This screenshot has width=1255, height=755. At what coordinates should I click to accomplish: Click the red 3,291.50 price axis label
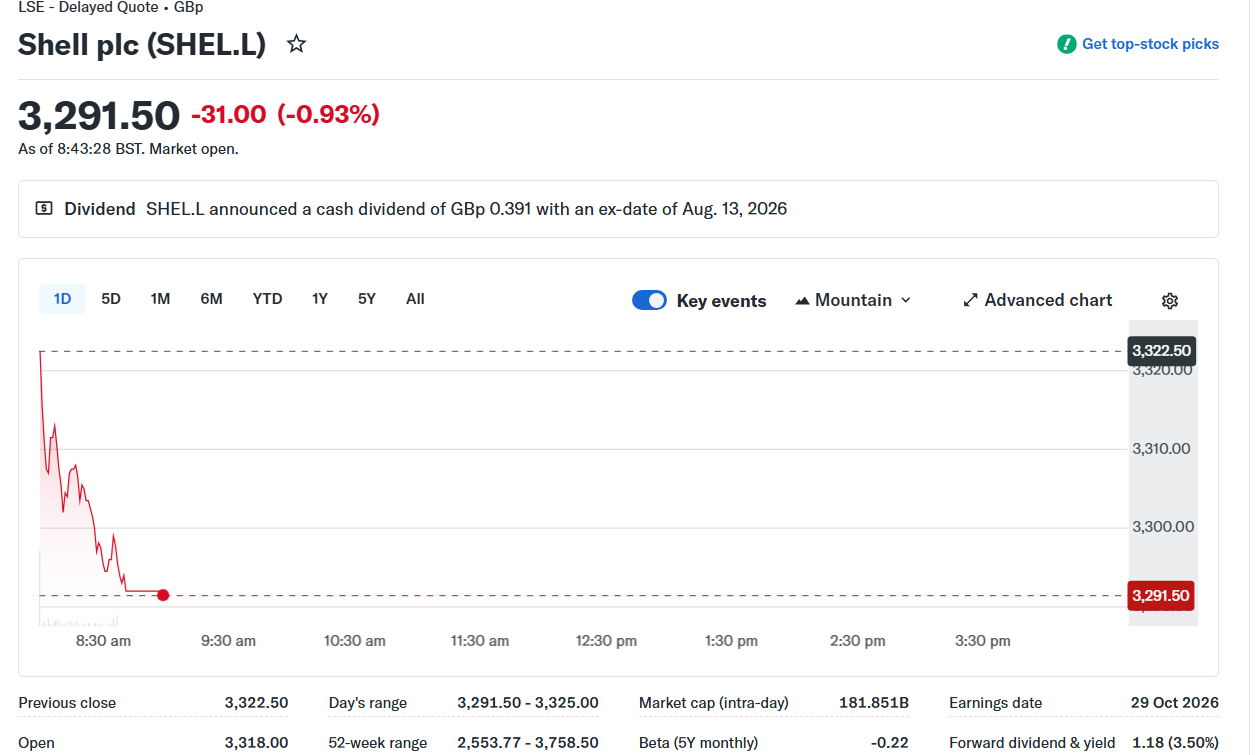pyautogui.click(x=1160, y=596)
